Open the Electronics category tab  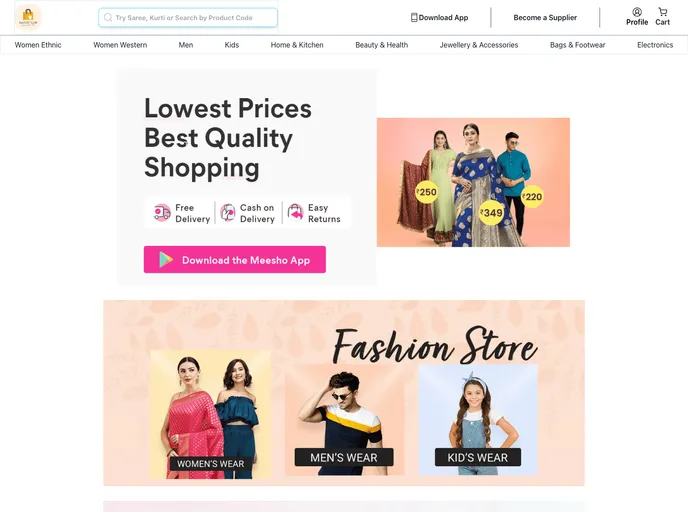pos(655,45)
